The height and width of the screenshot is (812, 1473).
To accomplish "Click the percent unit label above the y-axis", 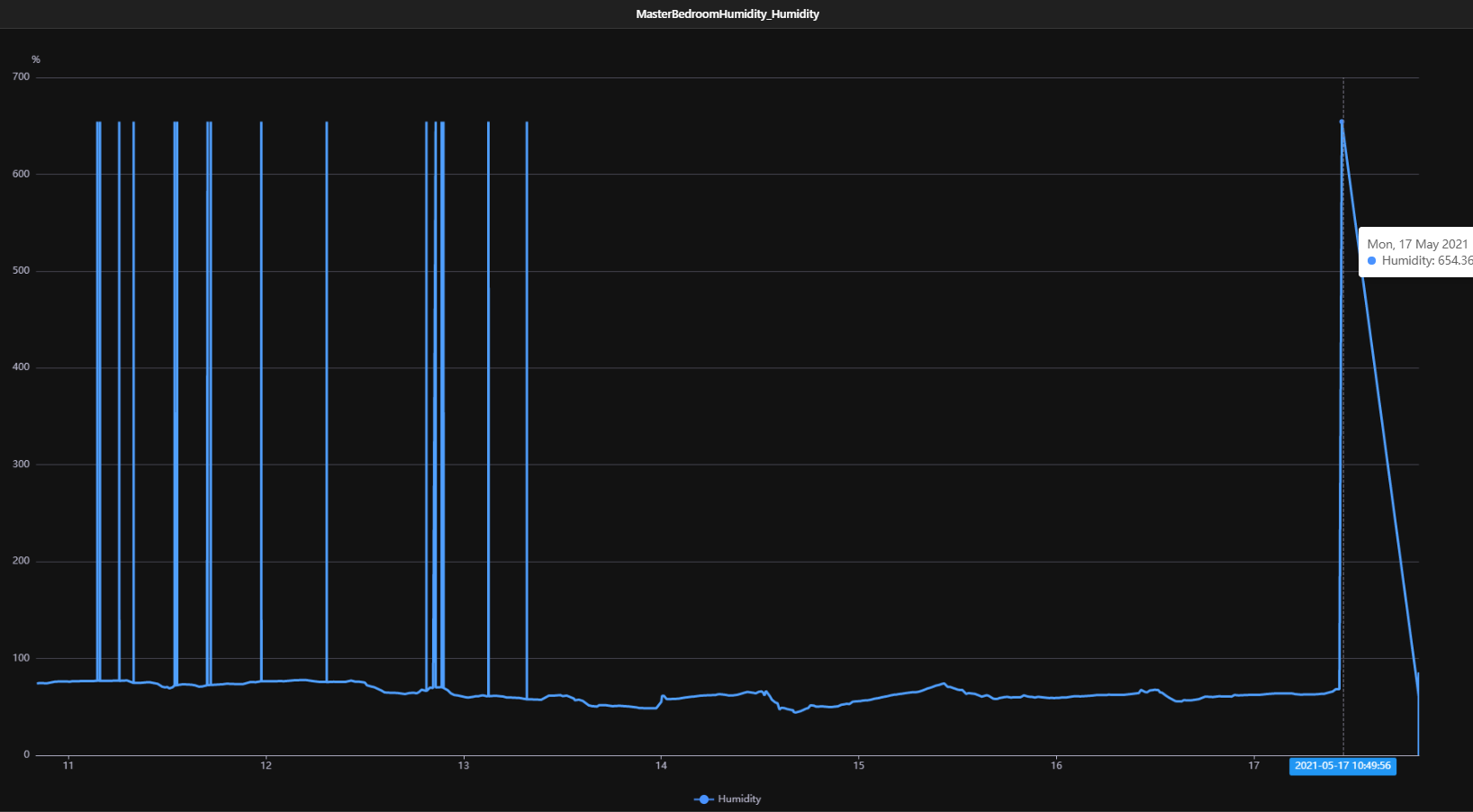I will tap(36, 60).
